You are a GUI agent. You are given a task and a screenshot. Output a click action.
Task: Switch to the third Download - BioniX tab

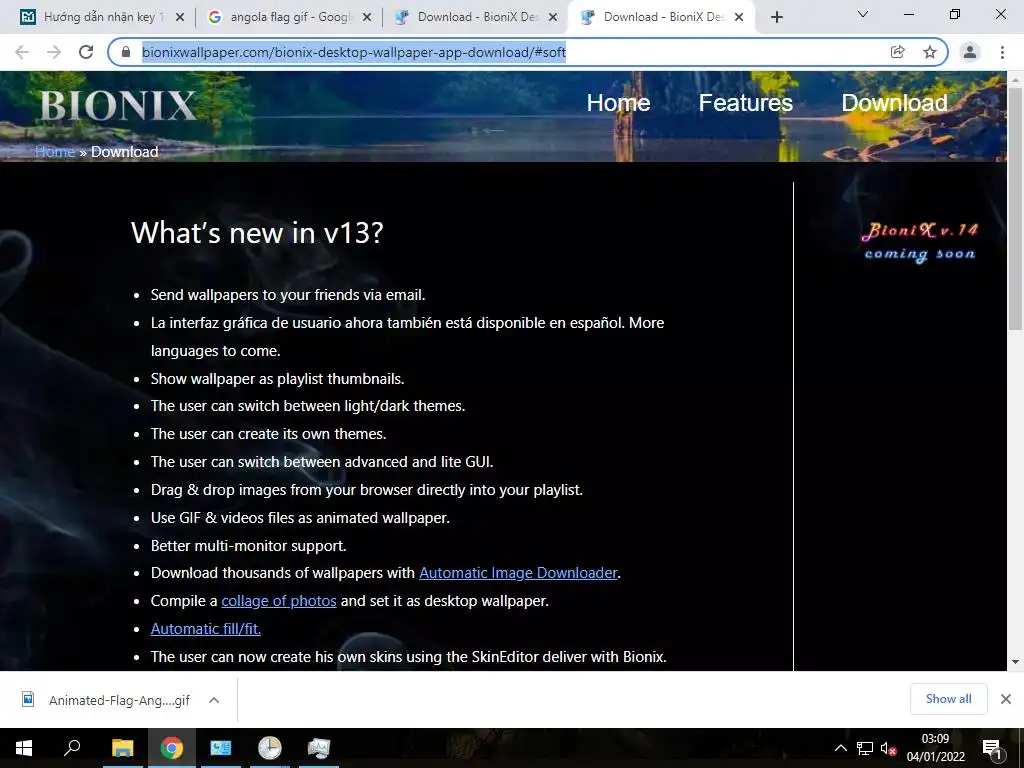point(477,17)
